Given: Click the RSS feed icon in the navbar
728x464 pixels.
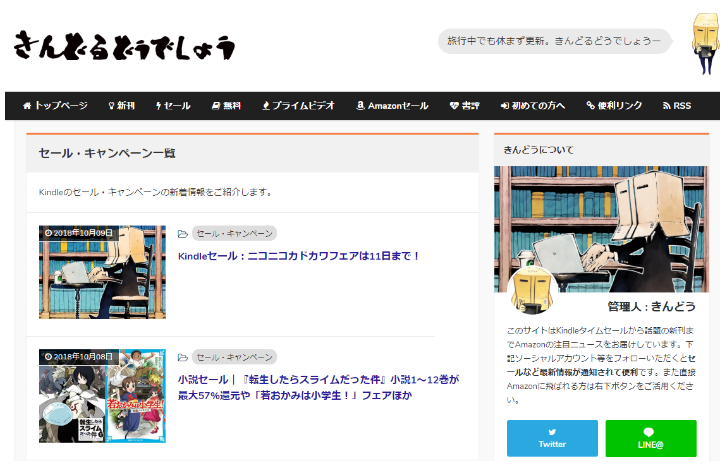Looking at the screenshot, I should click(666, 106).
